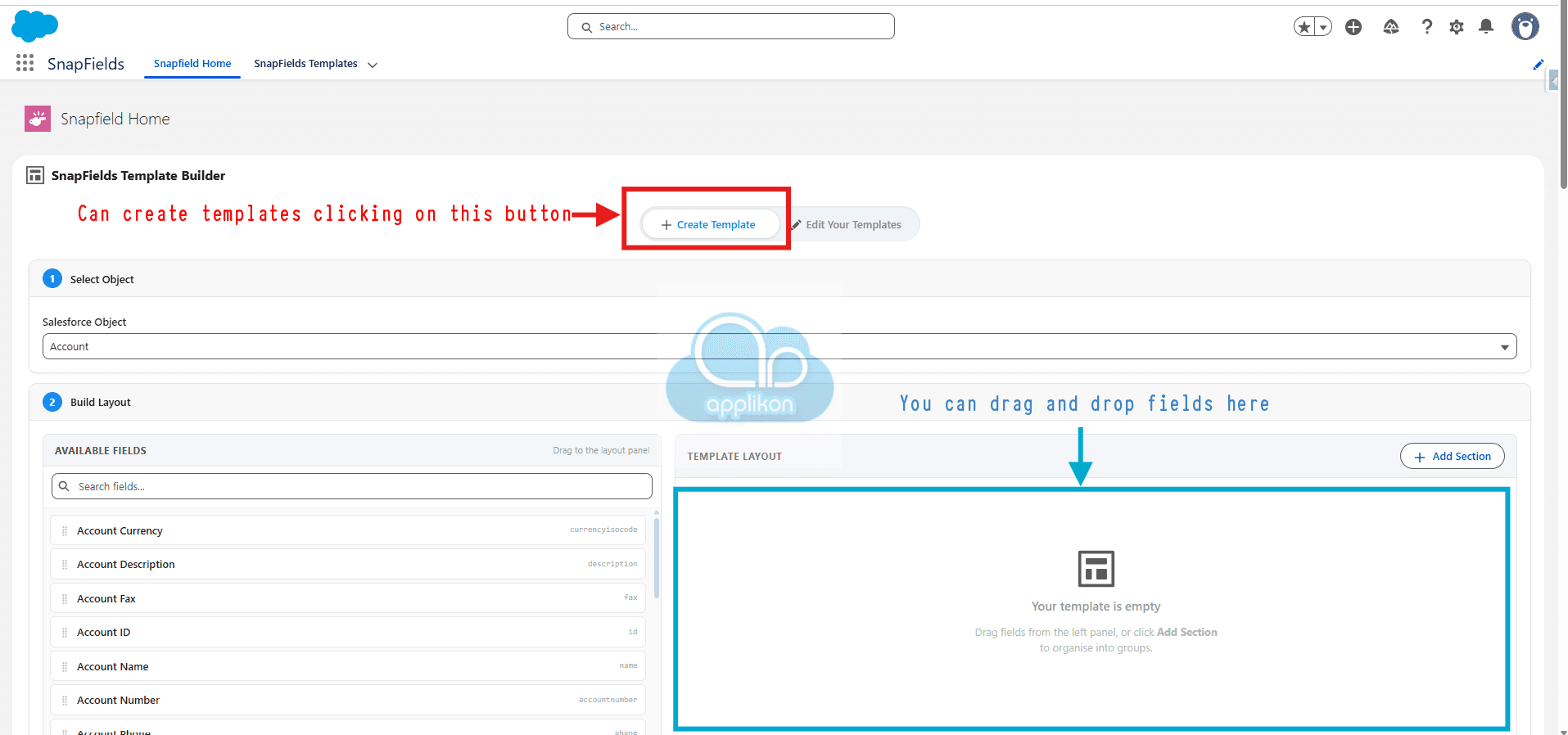1568x735 pixels.
Task: Click the available fields list scrollbar
Action: [x=657, y=557]
